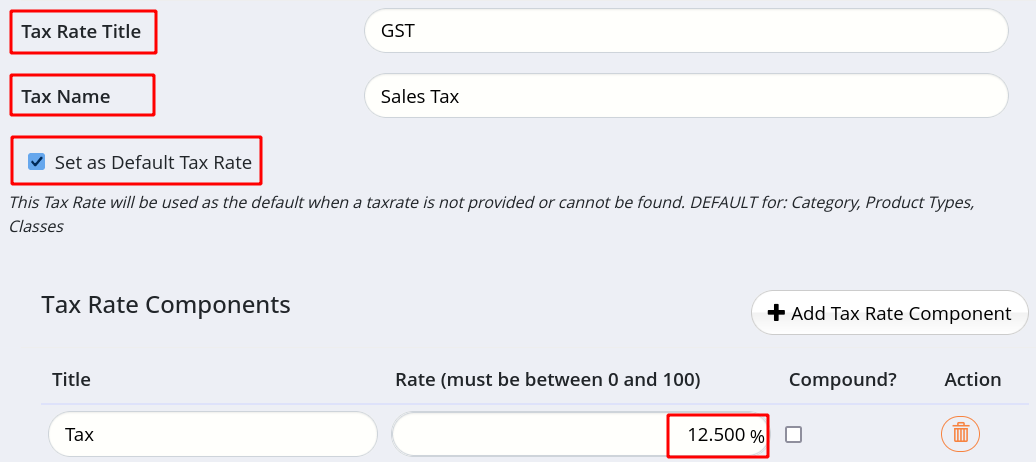The image size is (1036, 462).
Task: Click empty area left of 12.500 in rate box
Action: 529,434
